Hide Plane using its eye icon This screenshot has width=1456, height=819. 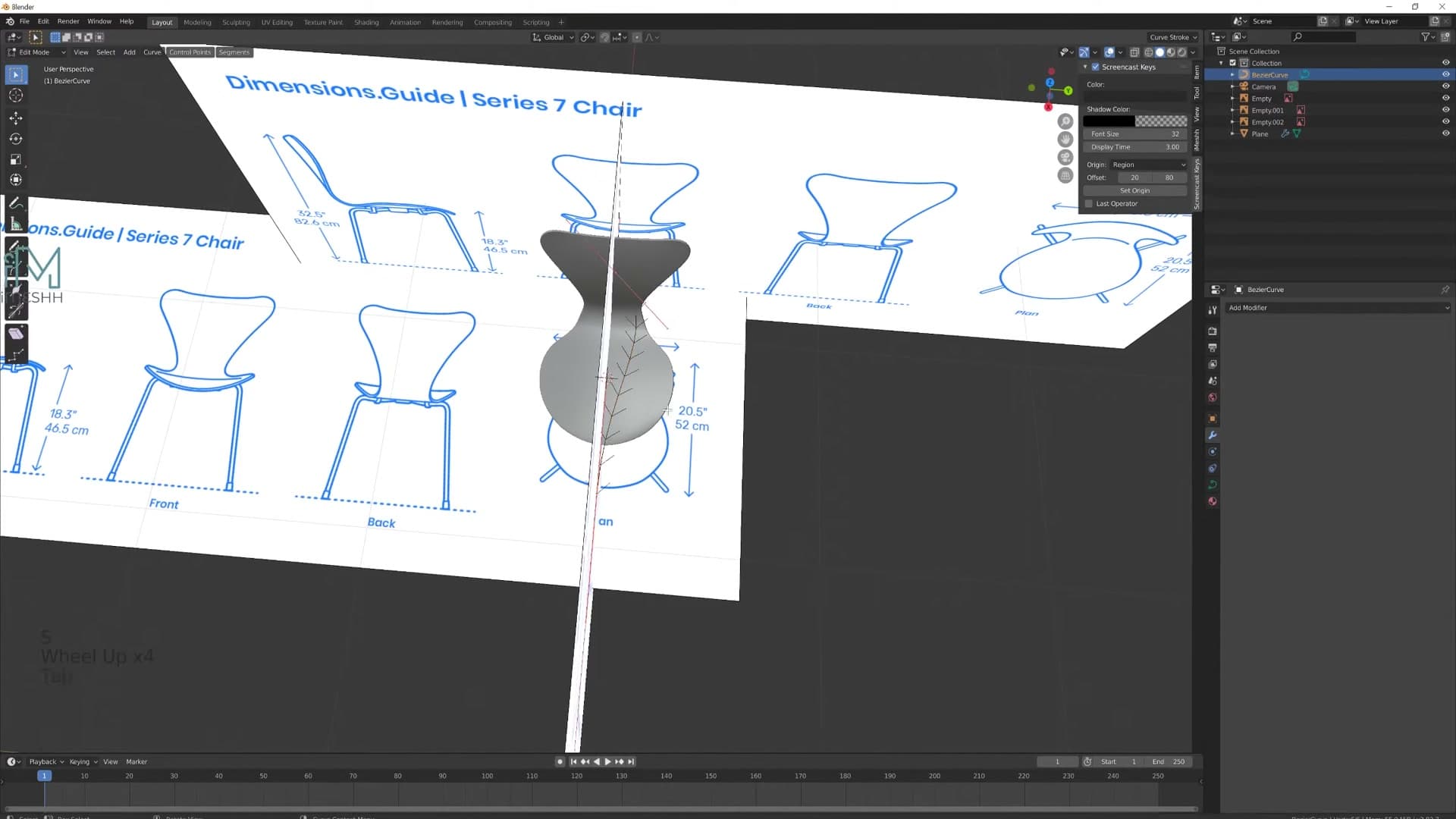(x=1445, y=133)
